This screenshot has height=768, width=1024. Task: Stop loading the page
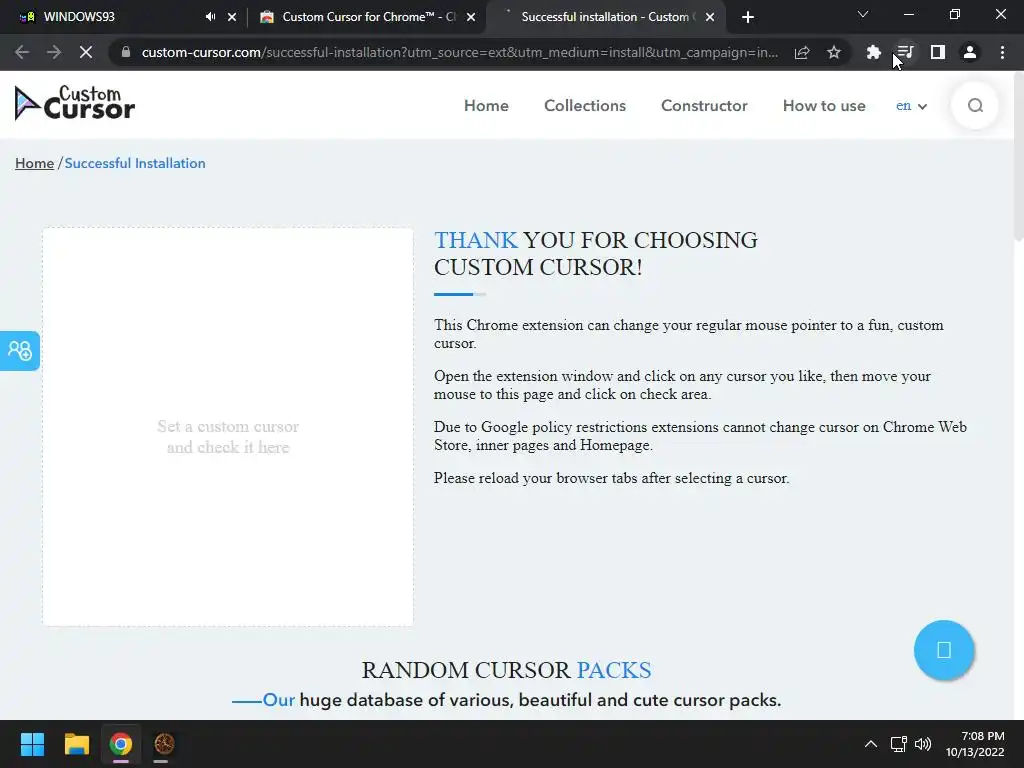[x=86, y=52]
